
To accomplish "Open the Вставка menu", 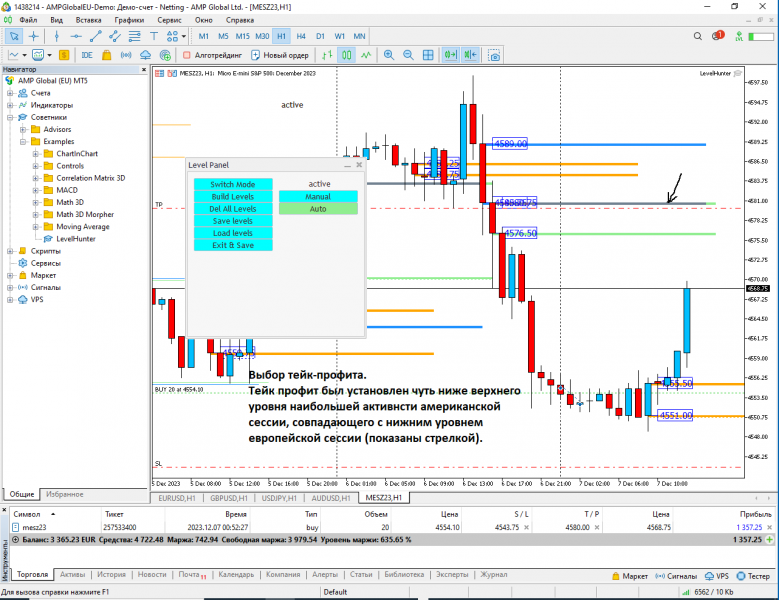I will click(88, 20).
